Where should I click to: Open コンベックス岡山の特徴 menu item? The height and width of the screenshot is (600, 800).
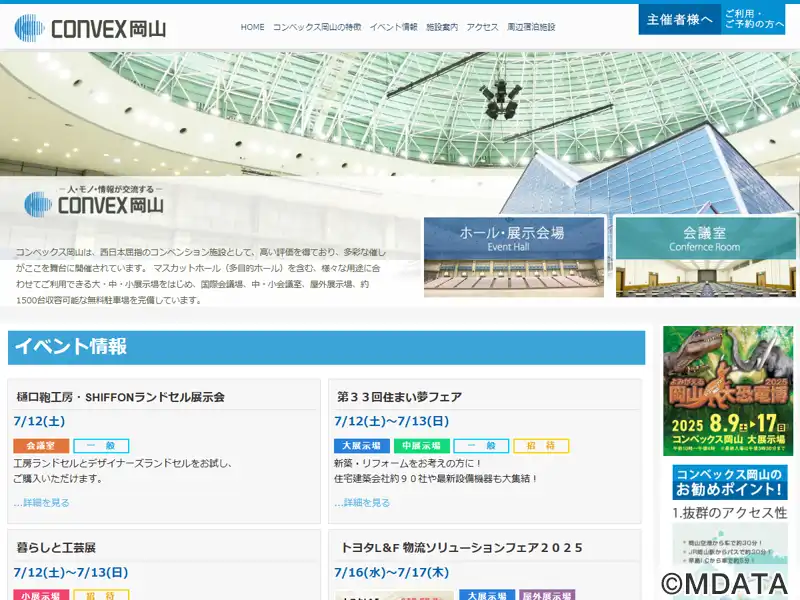point(317,27)
